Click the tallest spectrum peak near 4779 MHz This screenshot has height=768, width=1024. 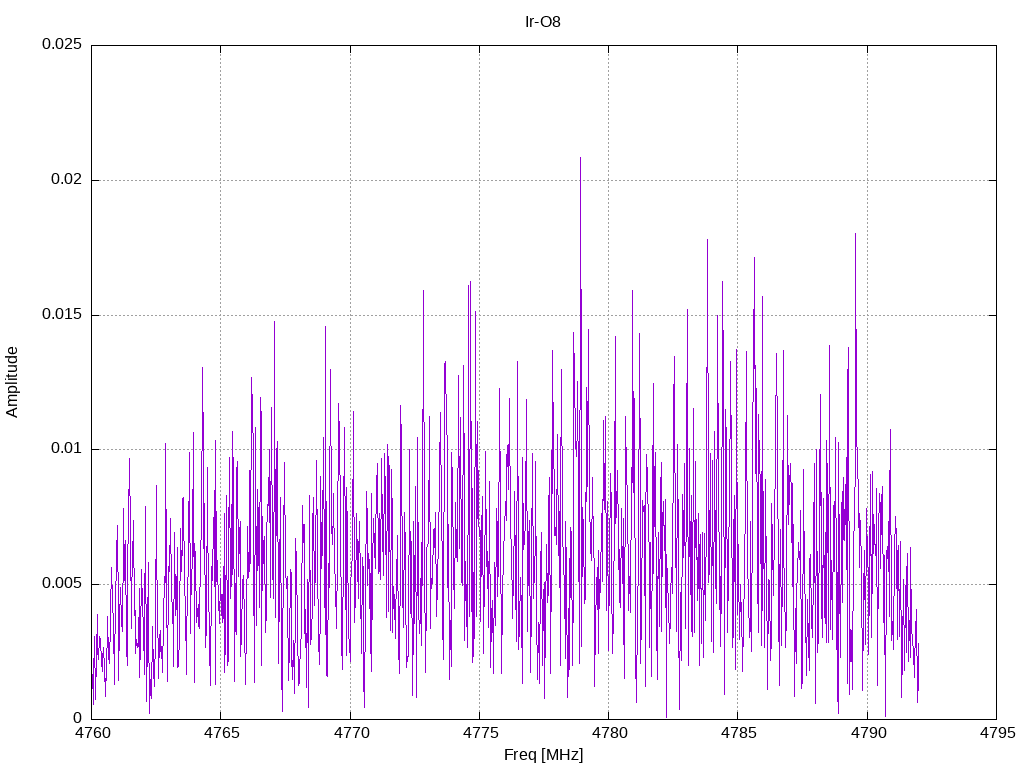pyautogui.click(x=580, y=159)
